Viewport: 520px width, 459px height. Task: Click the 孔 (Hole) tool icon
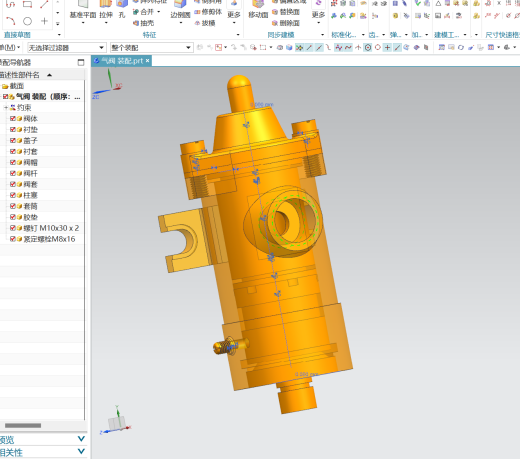122,4
